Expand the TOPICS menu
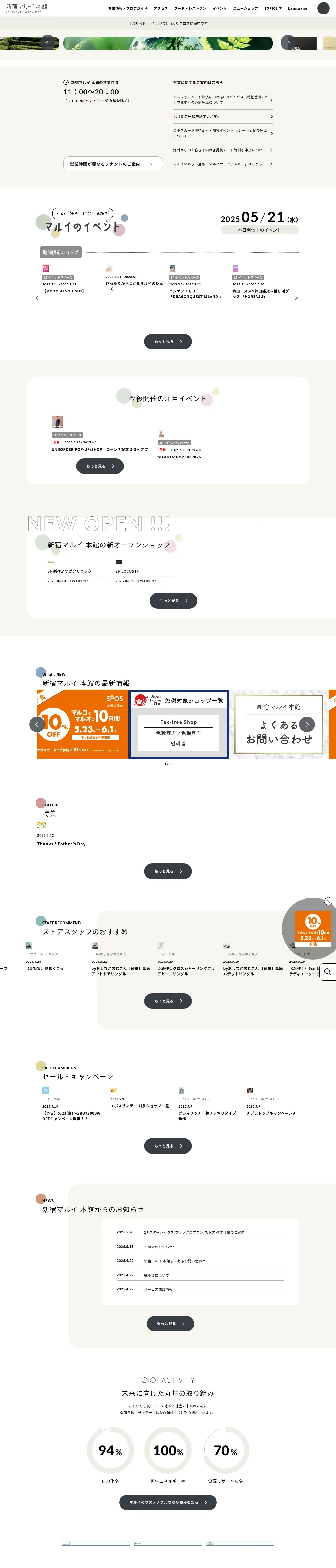 pos(273,9)
